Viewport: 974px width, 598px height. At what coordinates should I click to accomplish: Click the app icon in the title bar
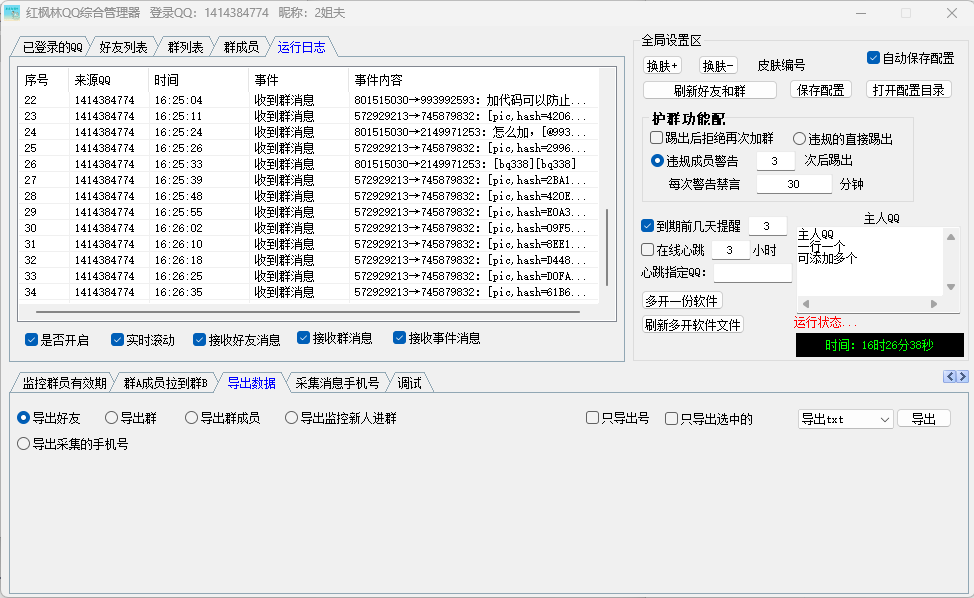coord(12,13)
